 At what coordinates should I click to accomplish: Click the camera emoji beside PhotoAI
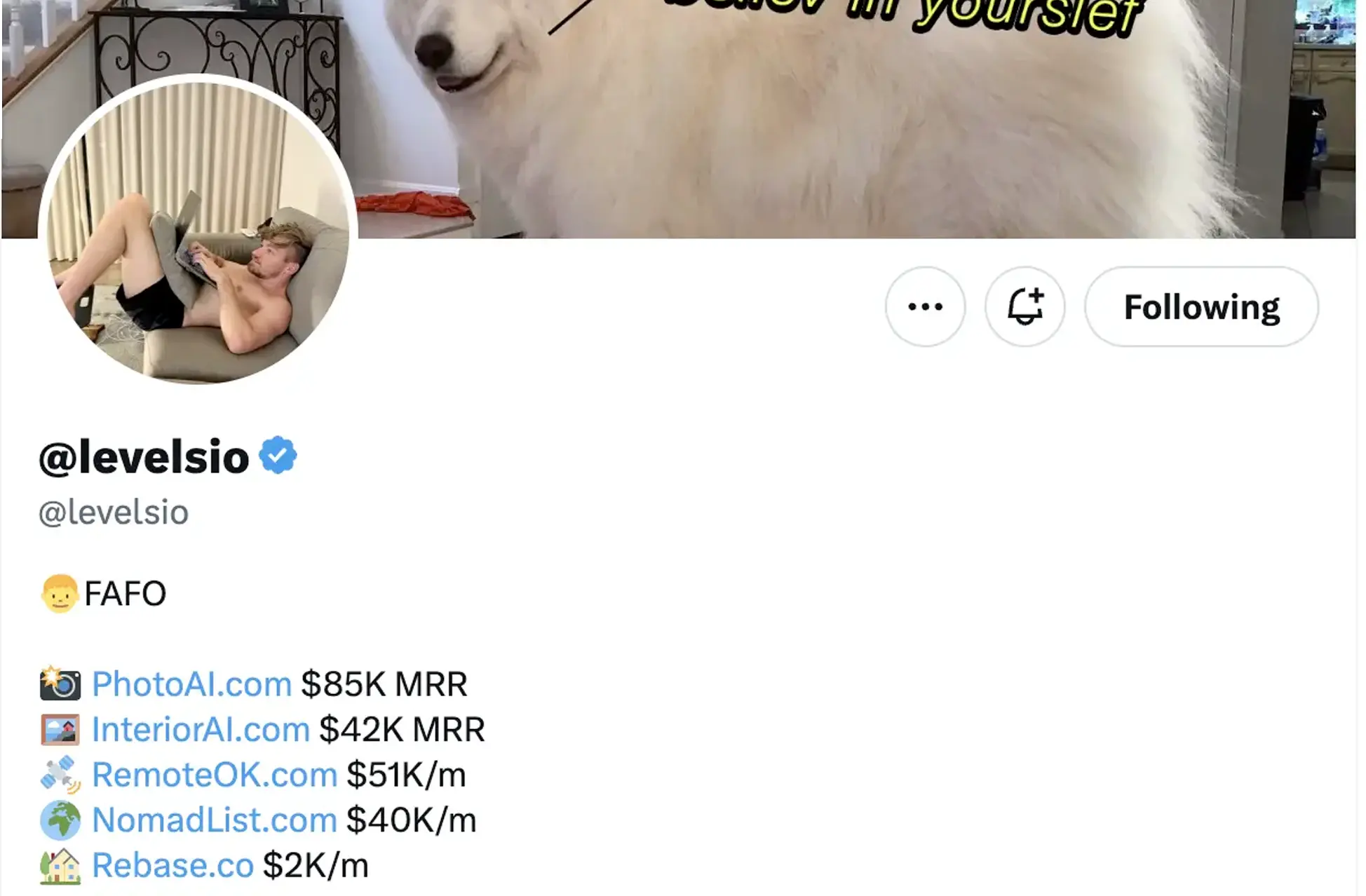point(60,684)
